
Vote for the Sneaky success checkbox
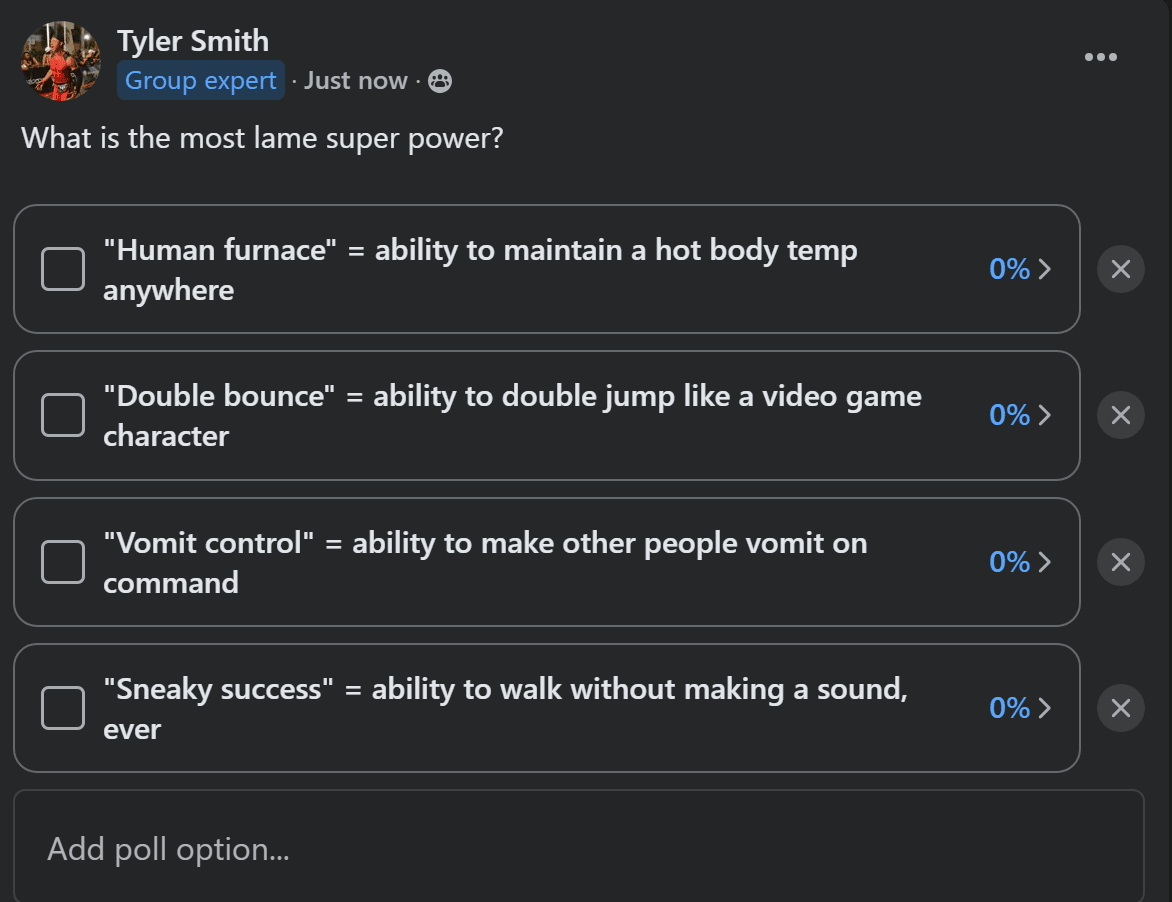pos(63,708)
